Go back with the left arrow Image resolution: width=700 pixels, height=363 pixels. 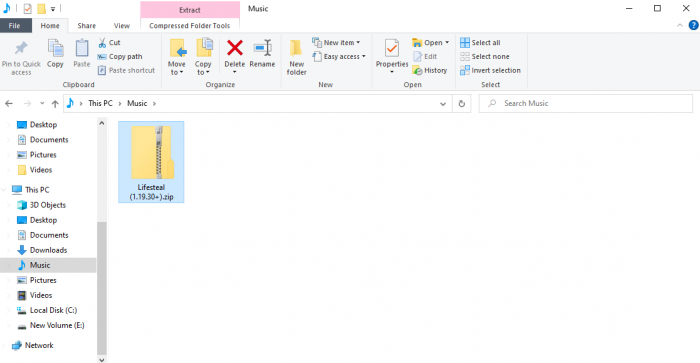coord(9,104)
